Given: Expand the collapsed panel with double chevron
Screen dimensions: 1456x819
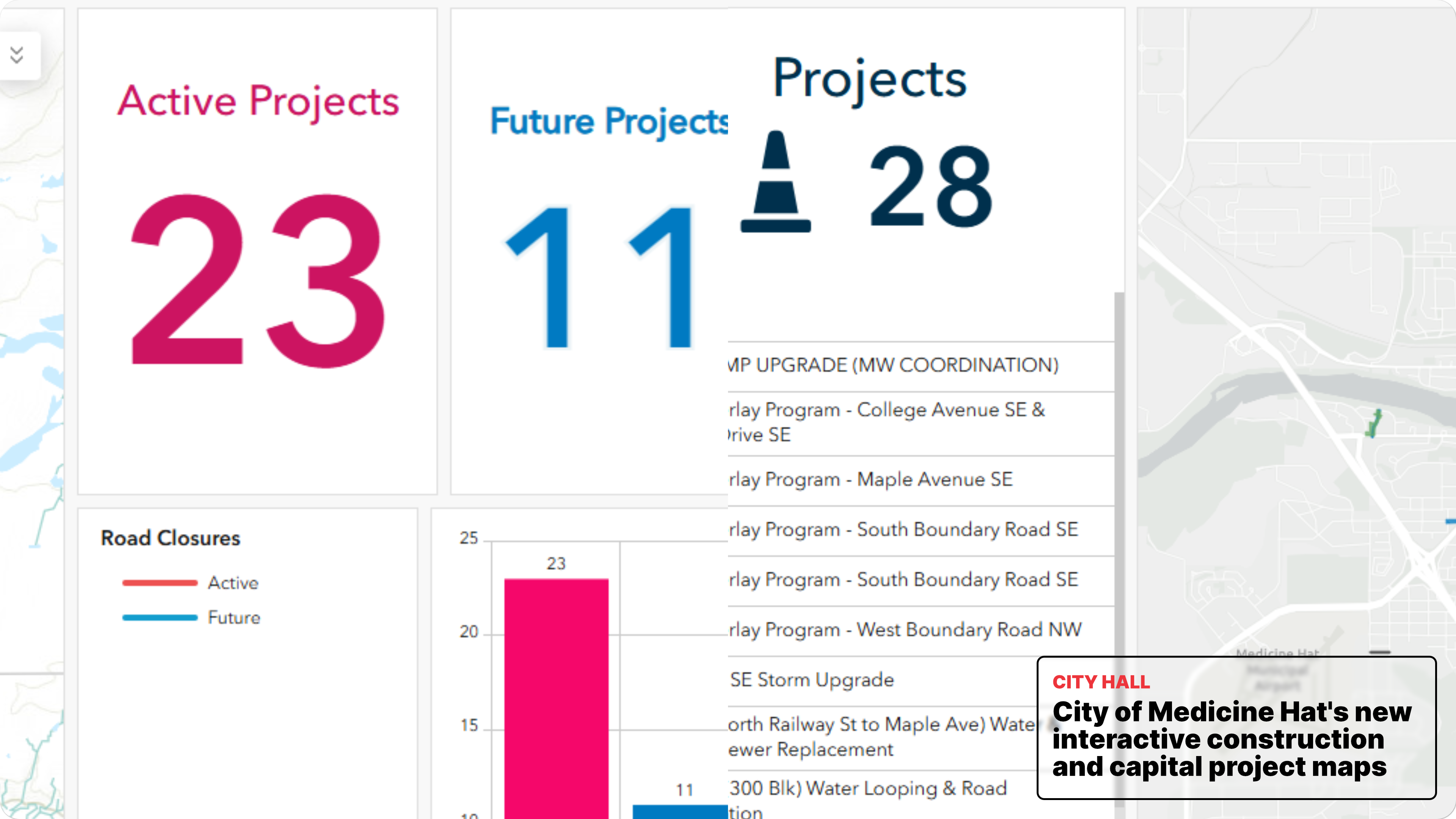Looking at the screenshot, I should 17,55.
